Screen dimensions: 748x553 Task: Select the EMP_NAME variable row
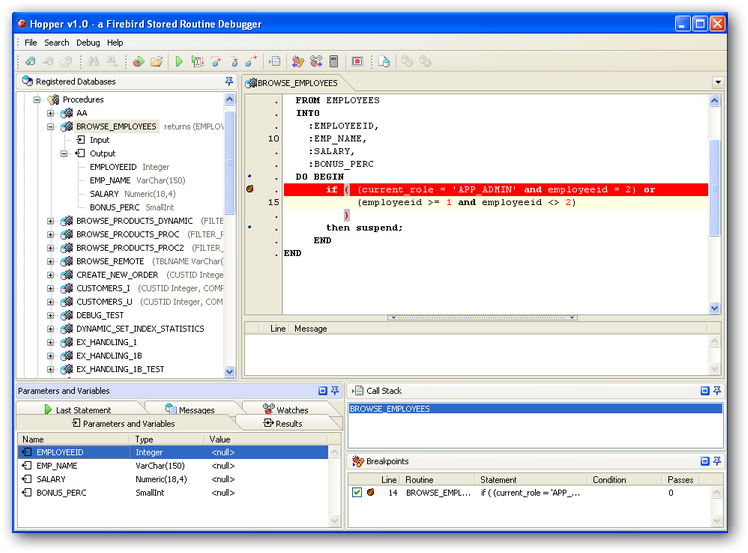pyautogui.click(x=173, y=466)
